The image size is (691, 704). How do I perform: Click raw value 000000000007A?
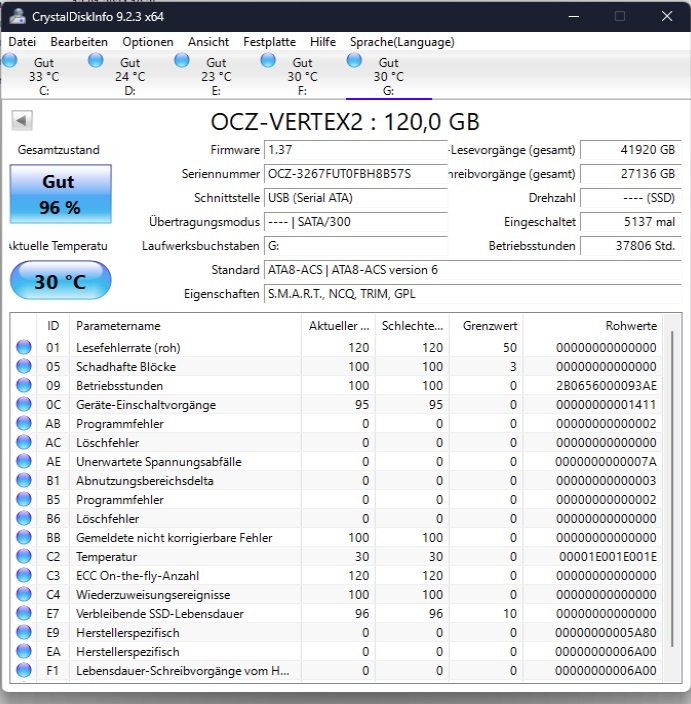pyautogui.click(x=606, y=462)
